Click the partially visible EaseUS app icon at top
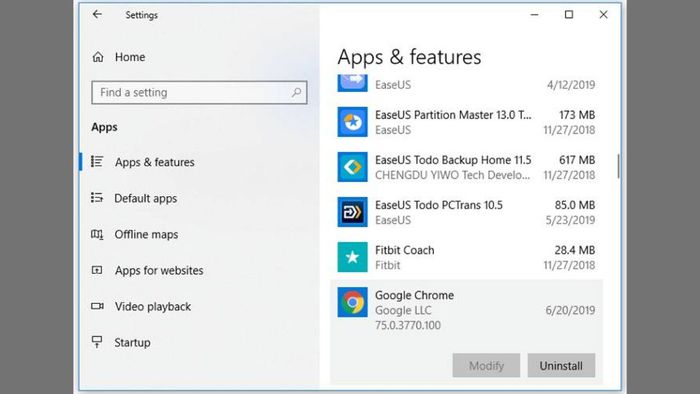 (x=352, y=83)
